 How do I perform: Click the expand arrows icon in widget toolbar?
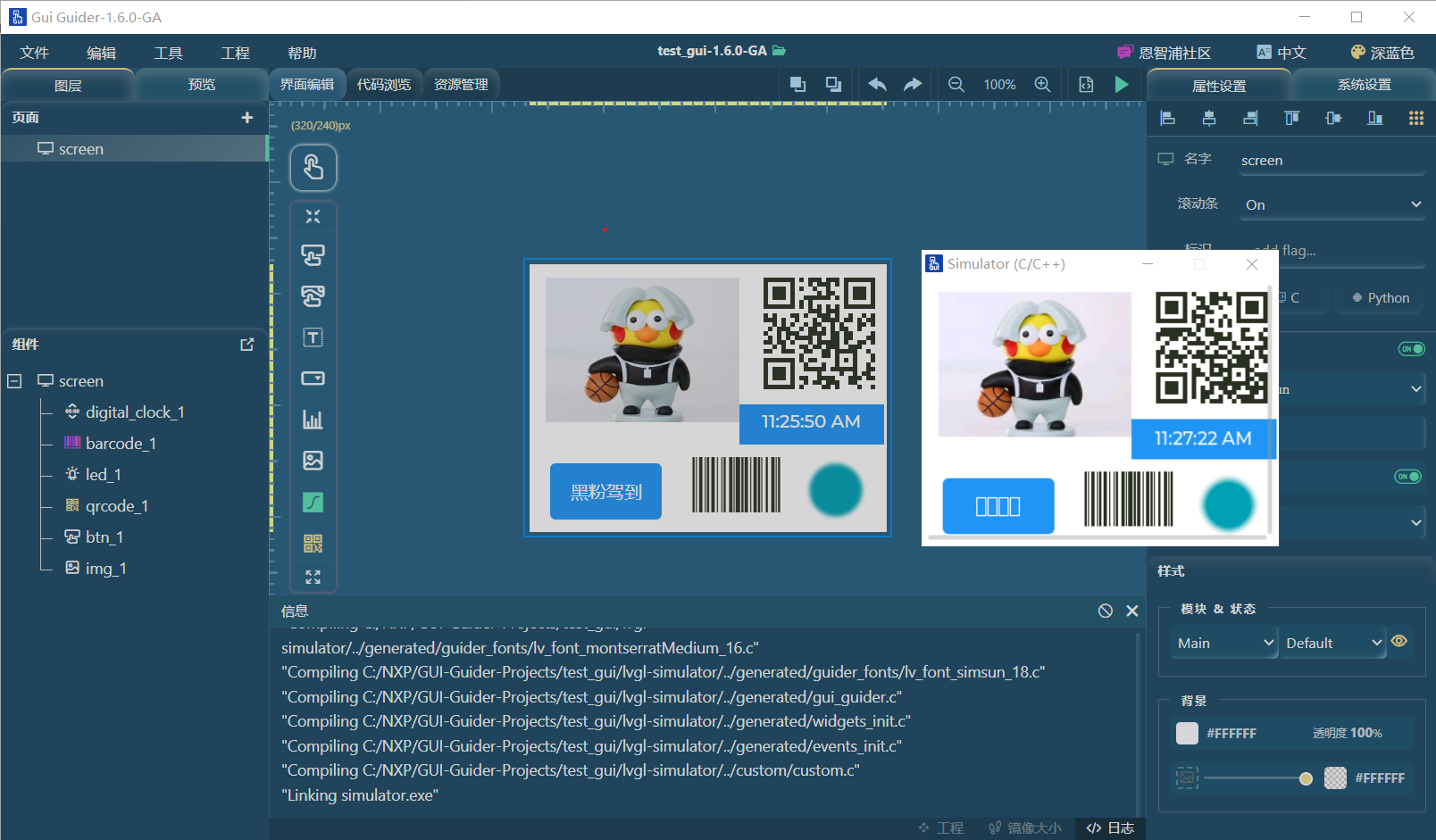point(313,578)
